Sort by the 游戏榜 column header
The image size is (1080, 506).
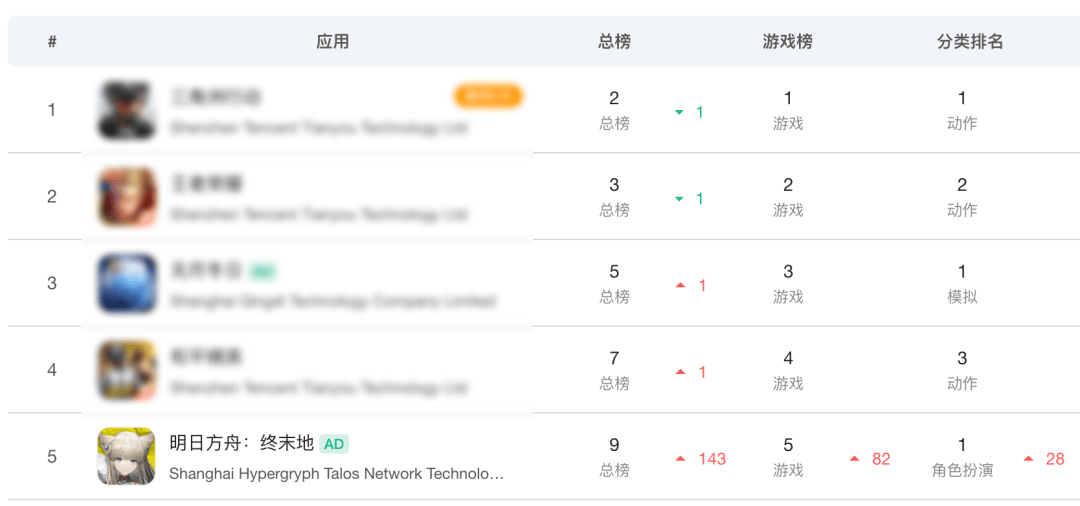pyautogui.click(x=788, y=41)
